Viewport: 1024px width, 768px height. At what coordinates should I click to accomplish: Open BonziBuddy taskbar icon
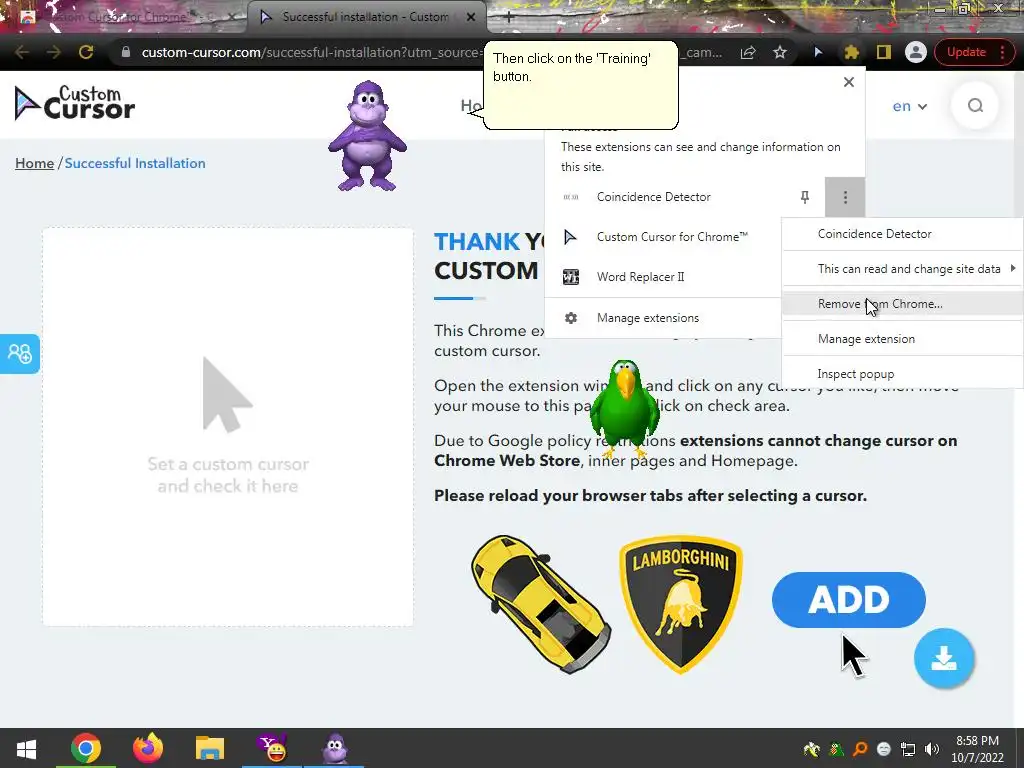click(x=334, y=748)
